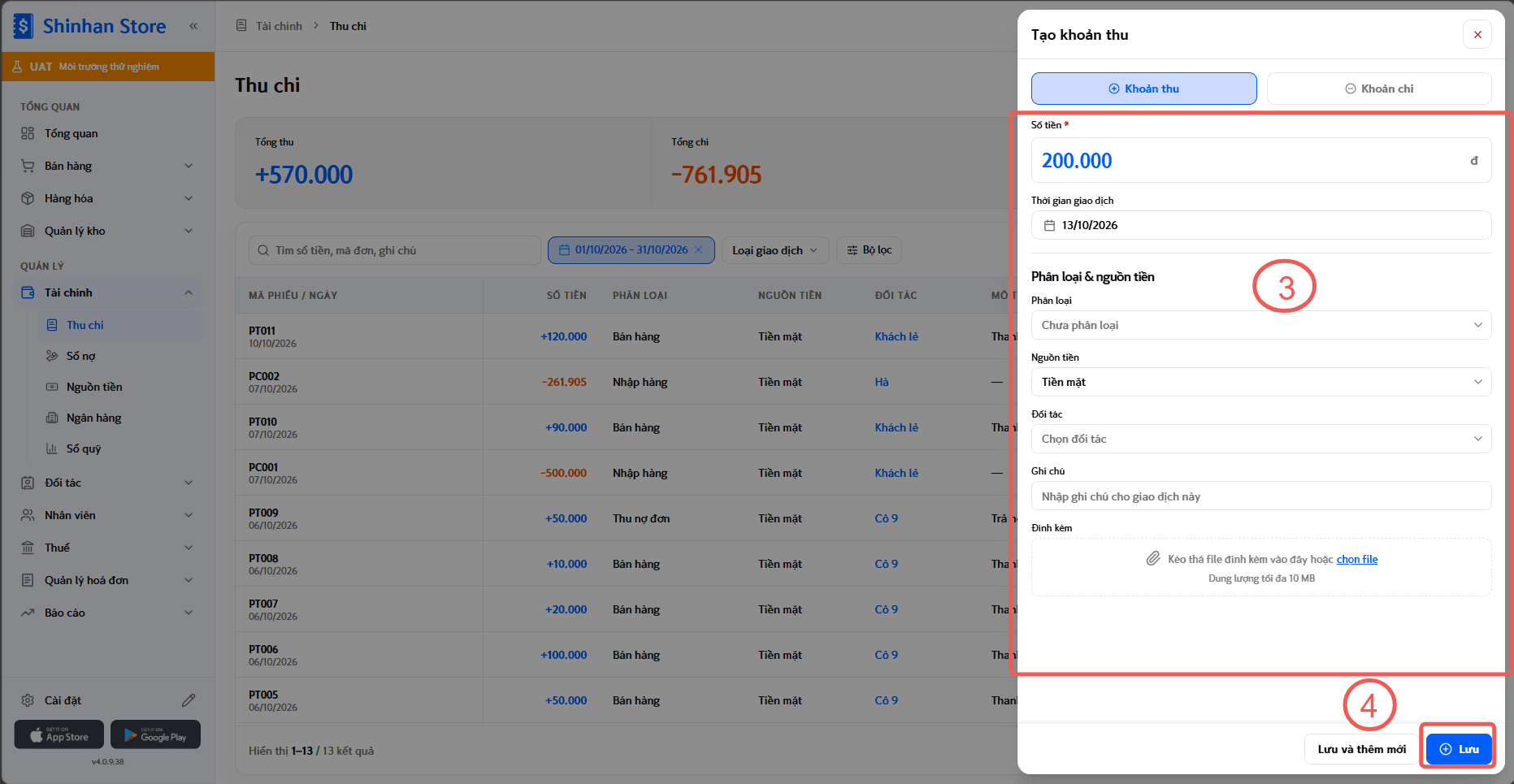Click the paperclip attachment icon
The image size is (1514, 784).
click(x=1153, y=559)
